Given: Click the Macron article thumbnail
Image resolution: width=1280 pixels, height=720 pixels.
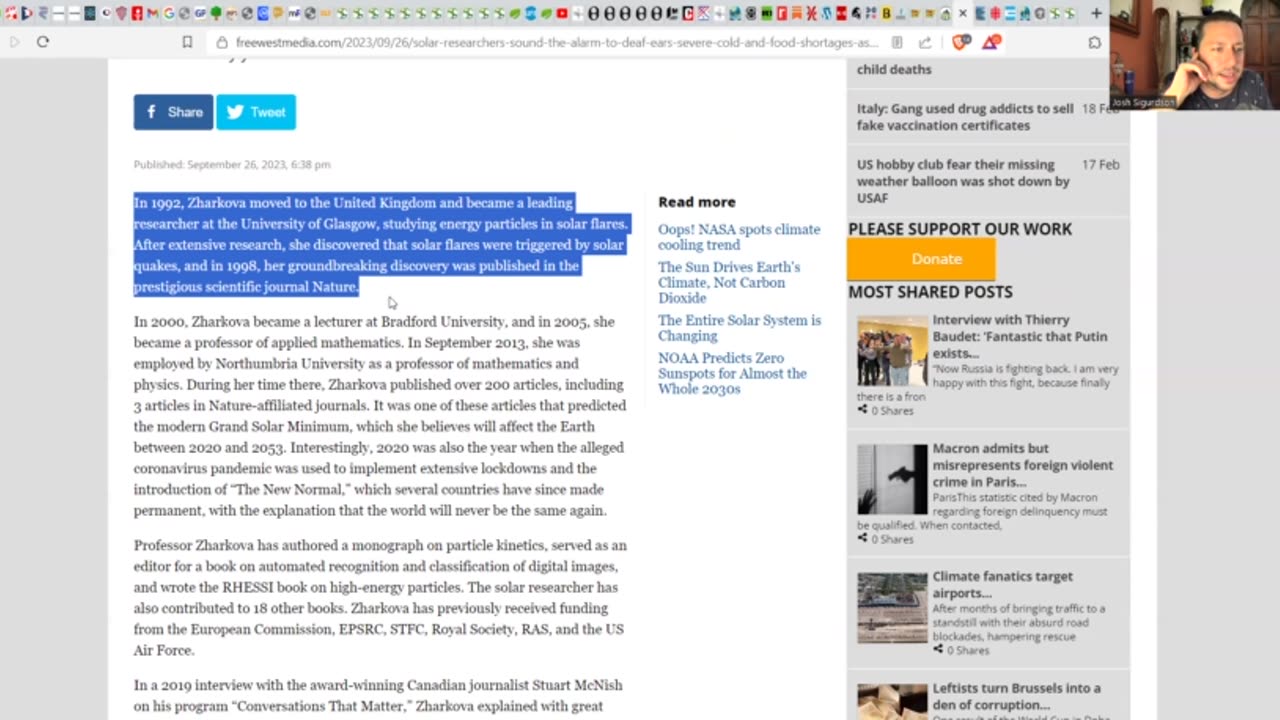Looking at the screenshot, I should click(x=892, y=479).
